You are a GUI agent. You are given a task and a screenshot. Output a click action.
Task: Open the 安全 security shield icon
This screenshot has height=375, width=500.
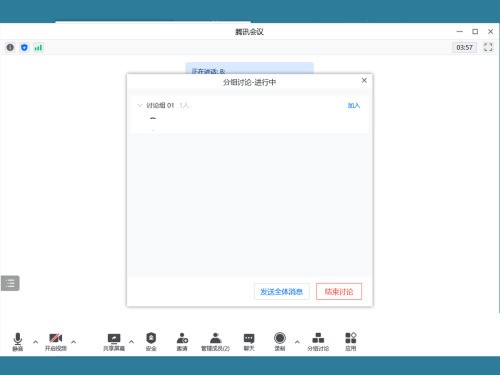[151, 341]
